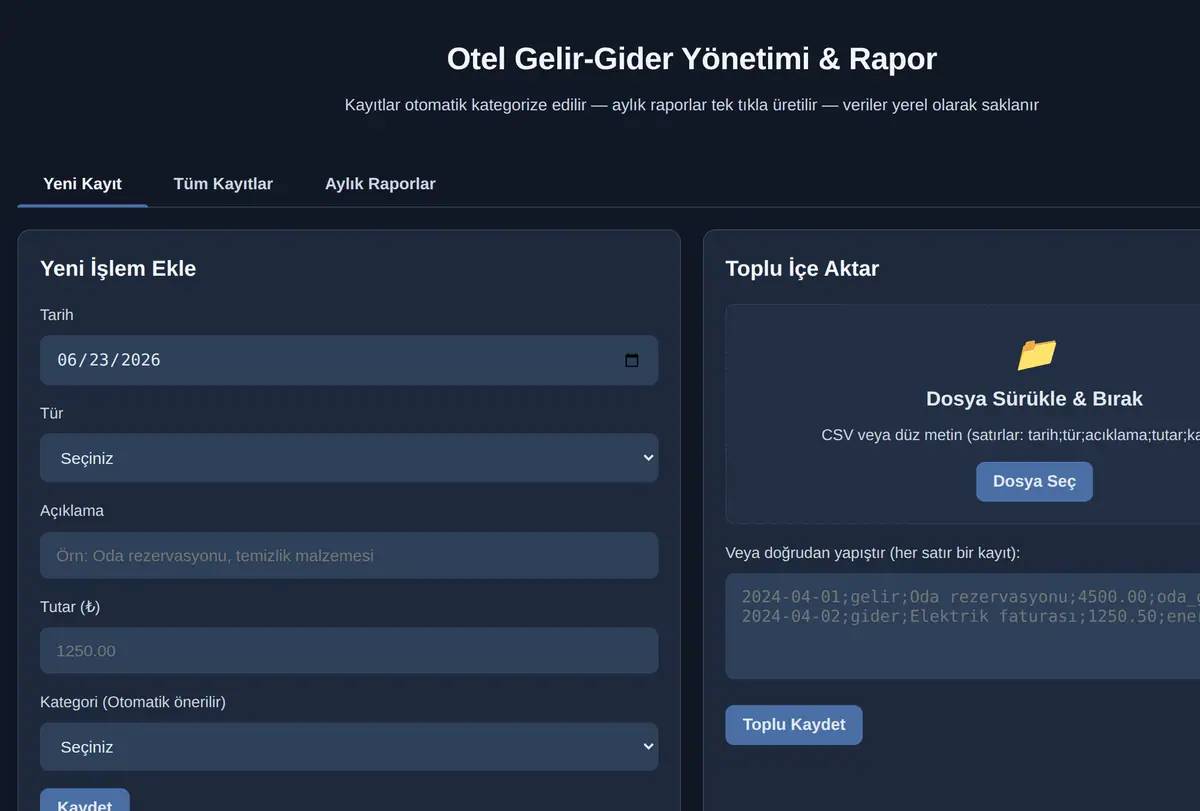Go to the Aylık Raporlar tab
The height and width of the screenshot is (811, 1200).
pyautogui.click(x=380, y=184)
